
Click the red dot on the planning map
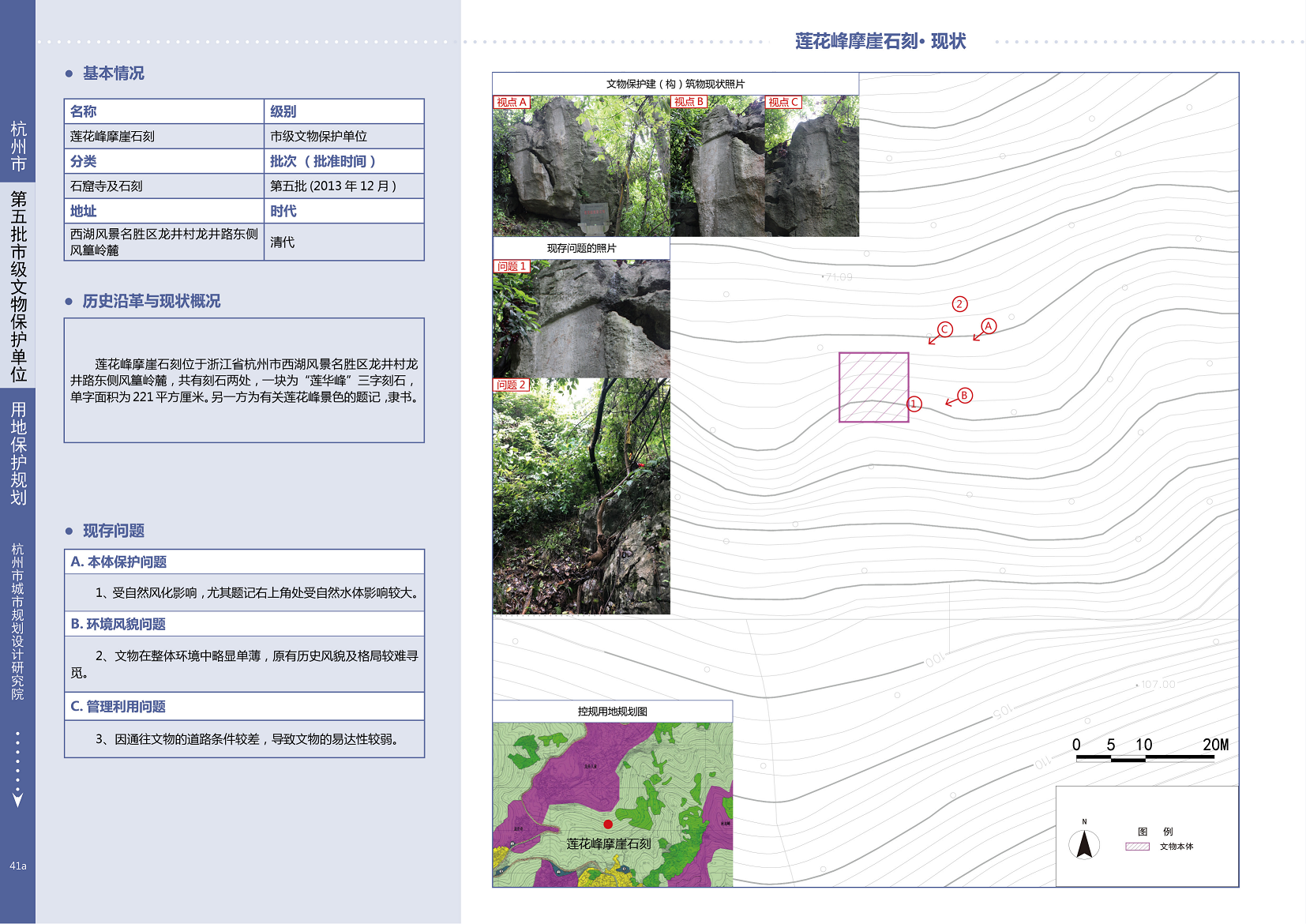(608, 824)
